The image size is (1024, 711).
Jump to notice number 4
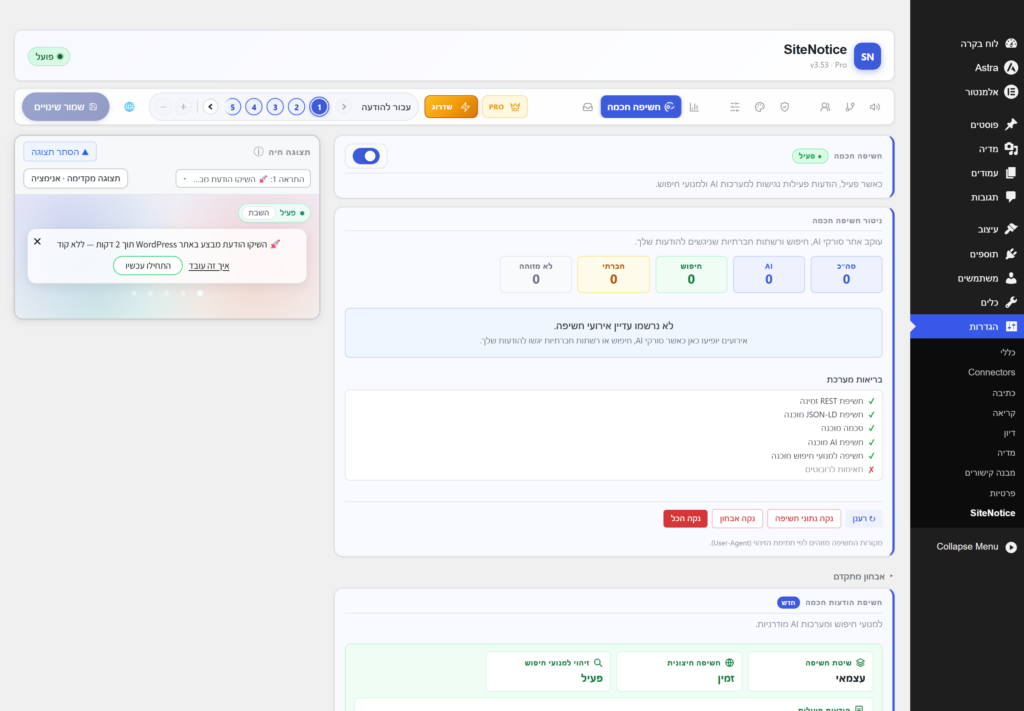point(253,107)
